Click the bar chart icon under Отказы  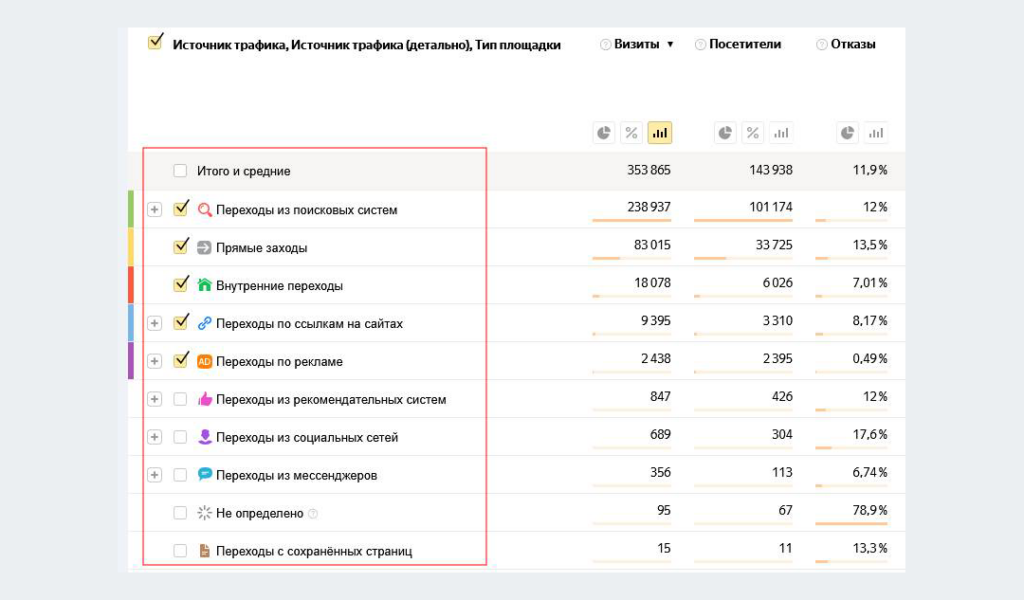pyautogui.click(x=876, y=133)
